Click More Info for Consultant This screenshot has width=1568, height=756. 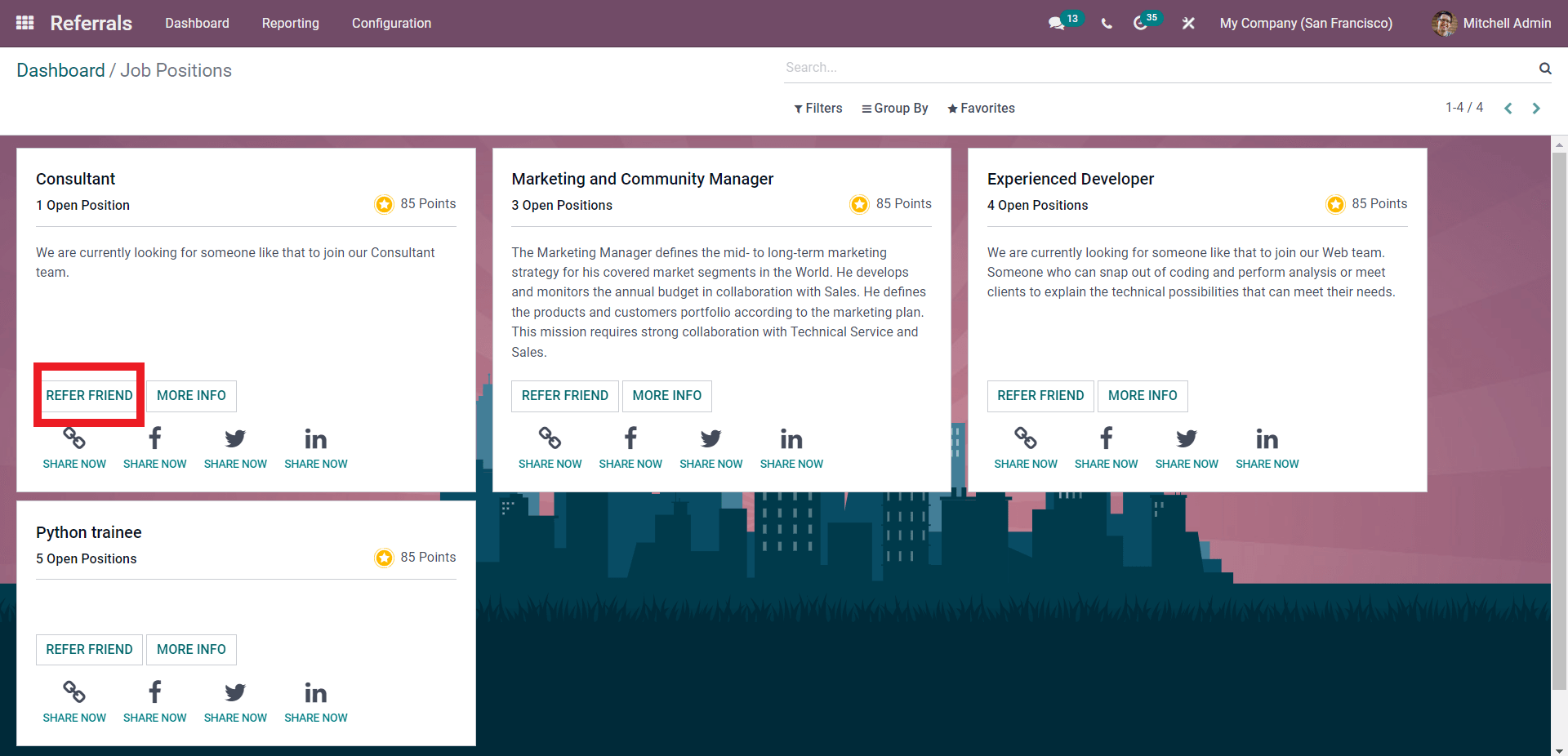coord(191,396)
